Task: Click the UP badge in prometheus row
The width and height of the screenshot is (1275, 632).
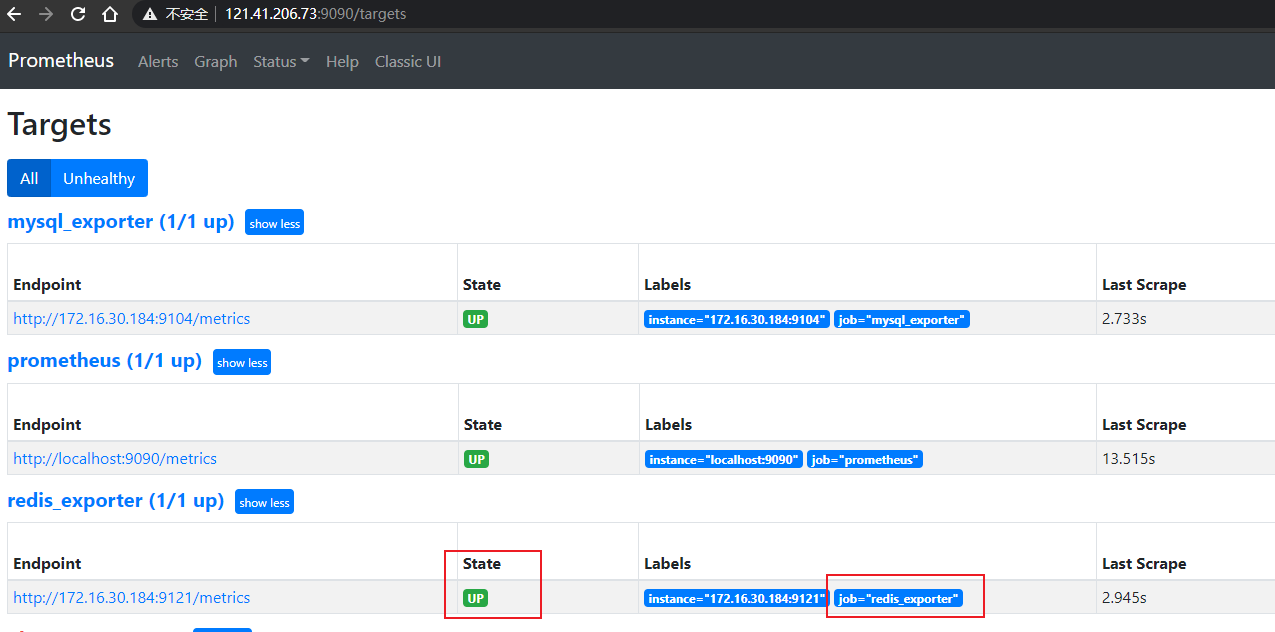Action: 476,460
